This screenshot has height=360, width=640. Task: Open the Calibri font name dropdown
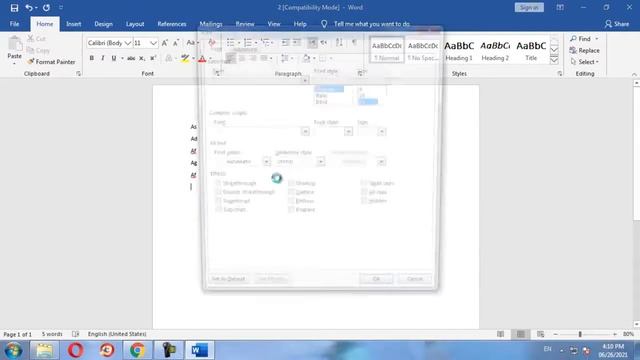(x=128, y=43)
